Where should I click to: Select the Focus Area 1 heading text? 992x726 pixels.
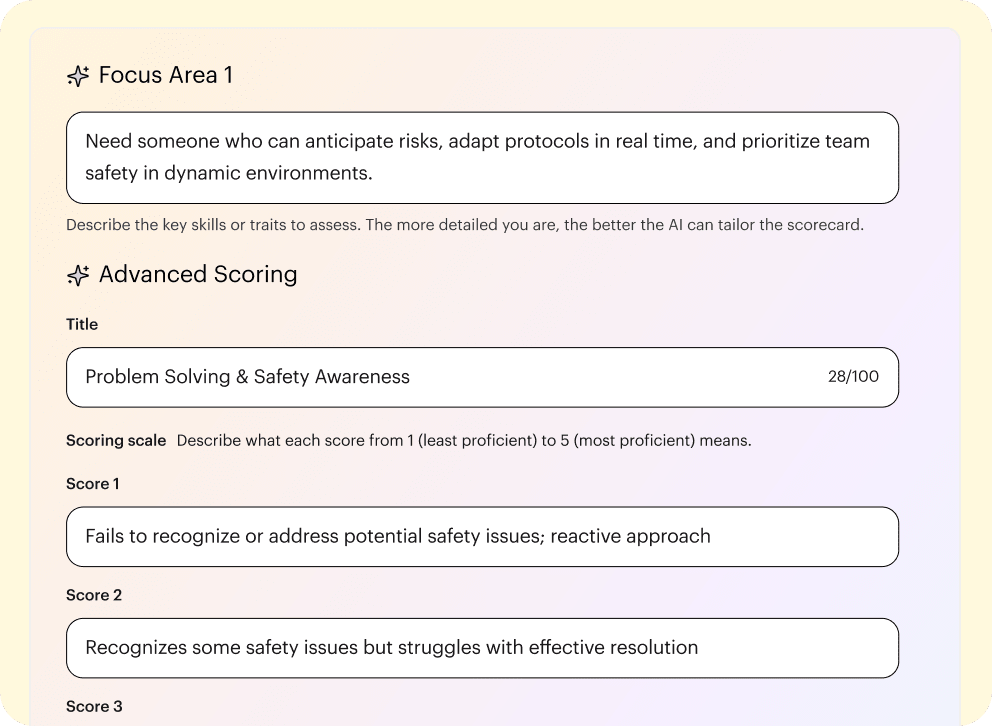pos(166,75)
